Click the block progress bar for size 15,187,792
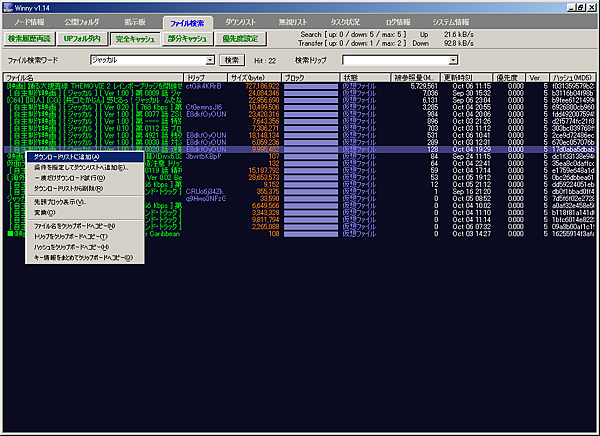The width and height of the screenshot is (600, 436). (311, 171)
